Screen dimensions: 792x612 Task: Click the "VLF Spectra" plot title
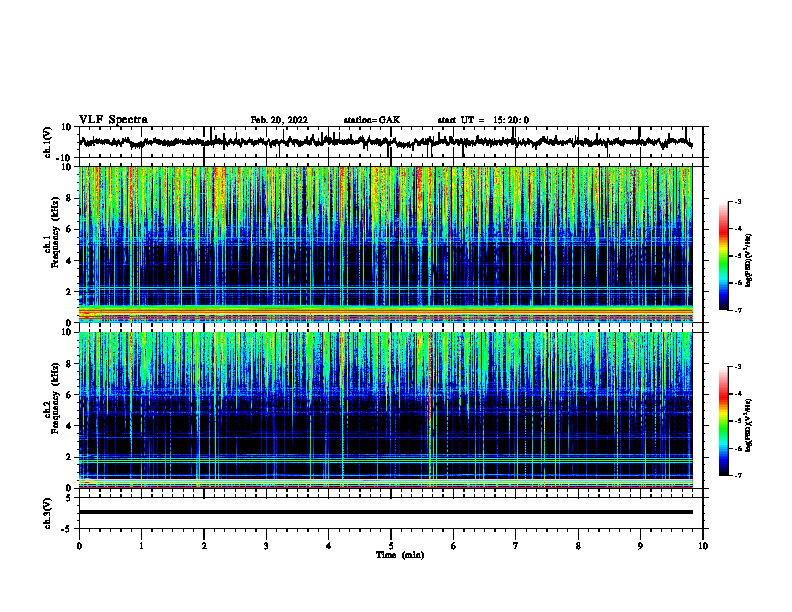pos(113,120)
